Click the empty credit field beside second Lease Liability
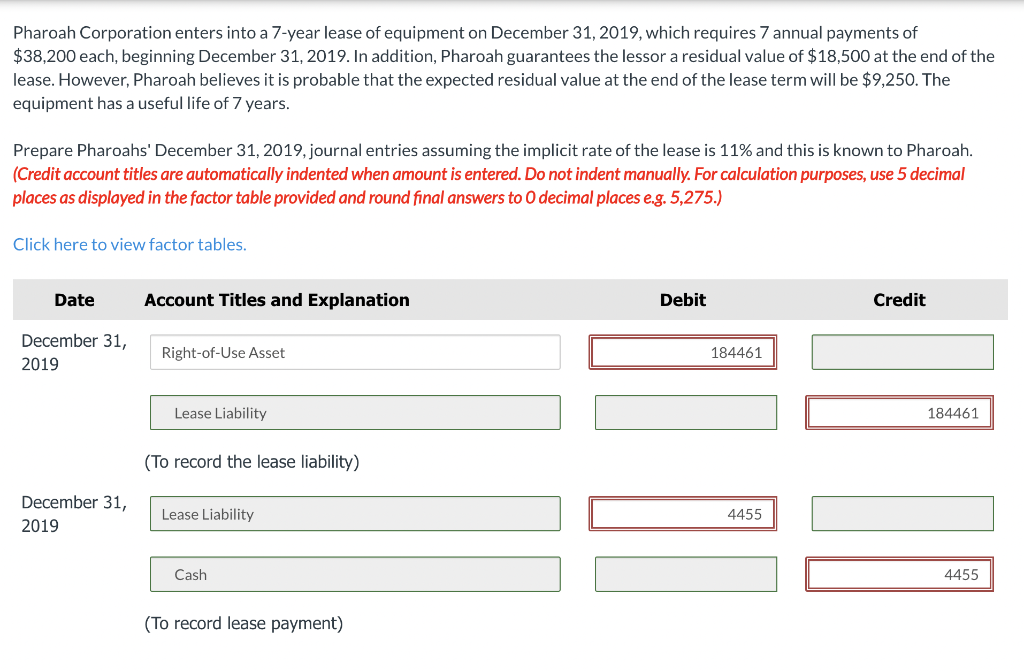The width and height of the screenshot is (1024, 671). click(x=903, y=514)
